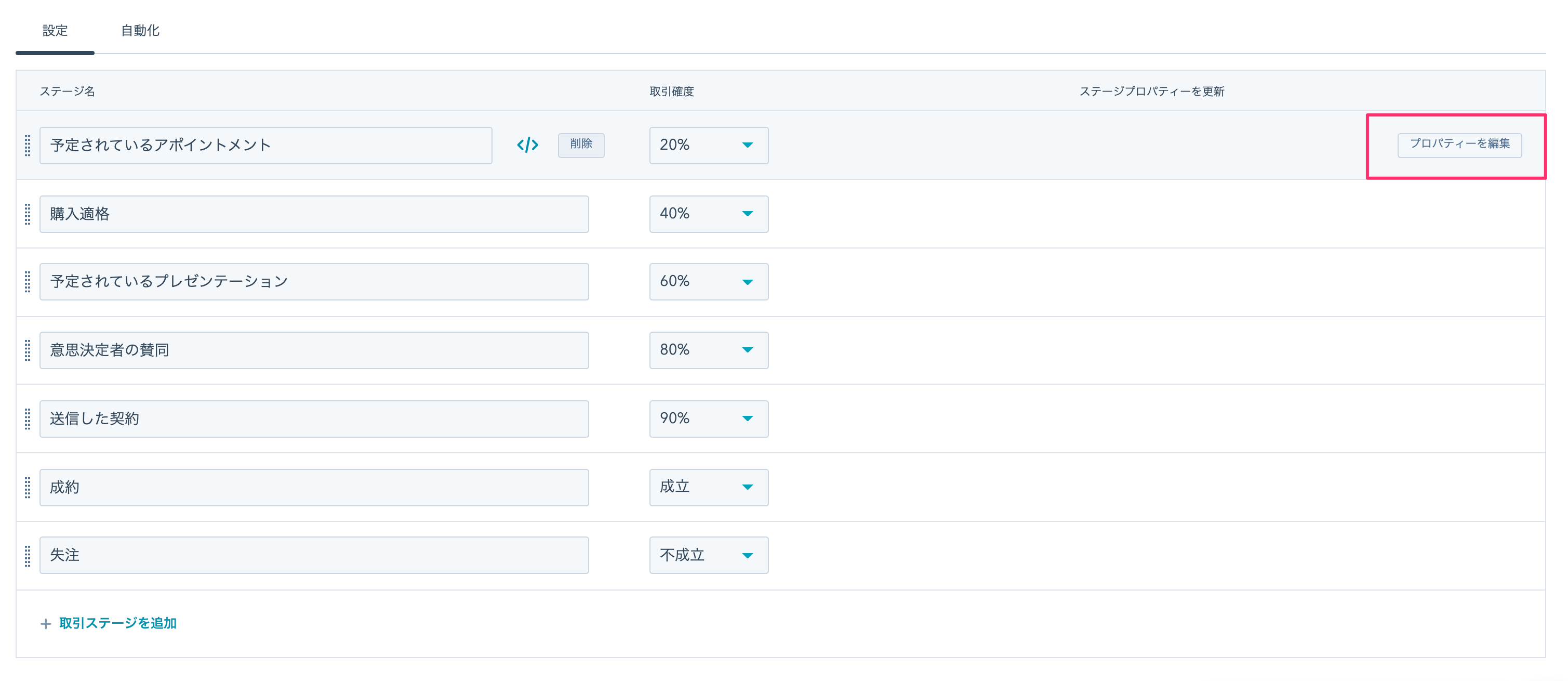Click the 成約 stage name field
Image resolution: width=1568 pixels, height=681 pixels.
[314, 487]
